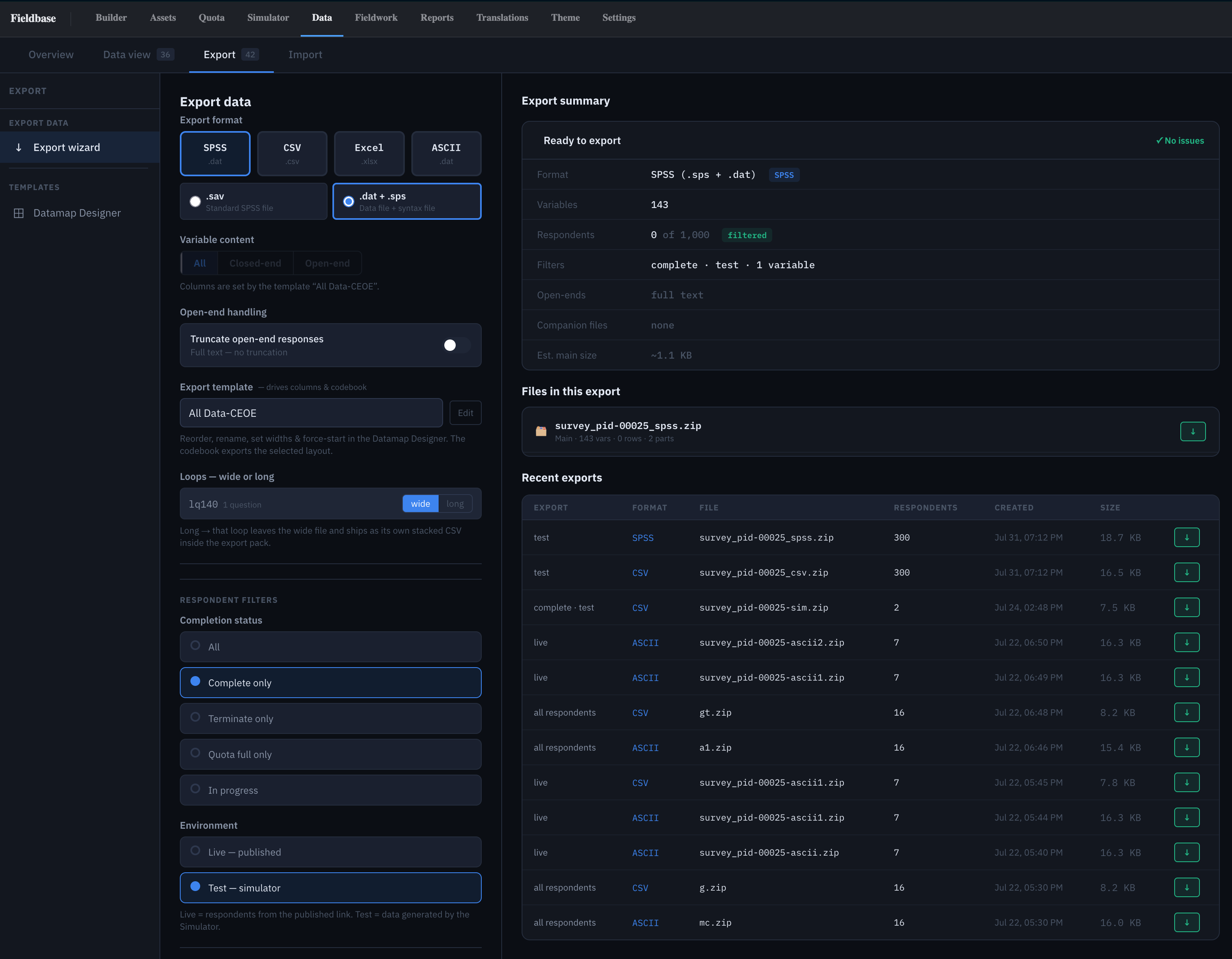Click the Fieldbase logo
1232x959 pixels.
[x=33, y=18]
